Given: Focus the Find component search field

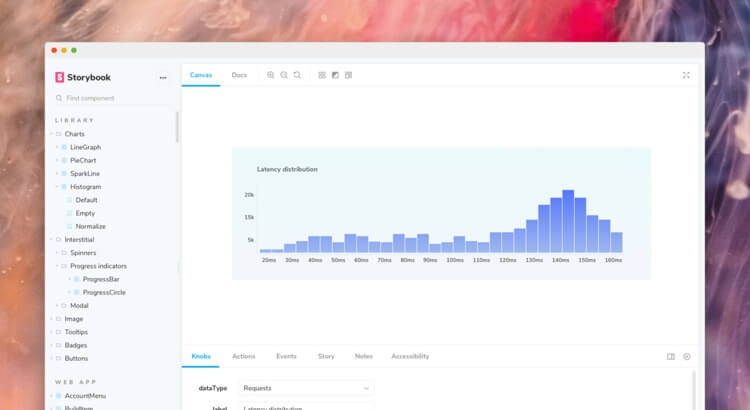Looking at the screenshot, I should point(115,98).
